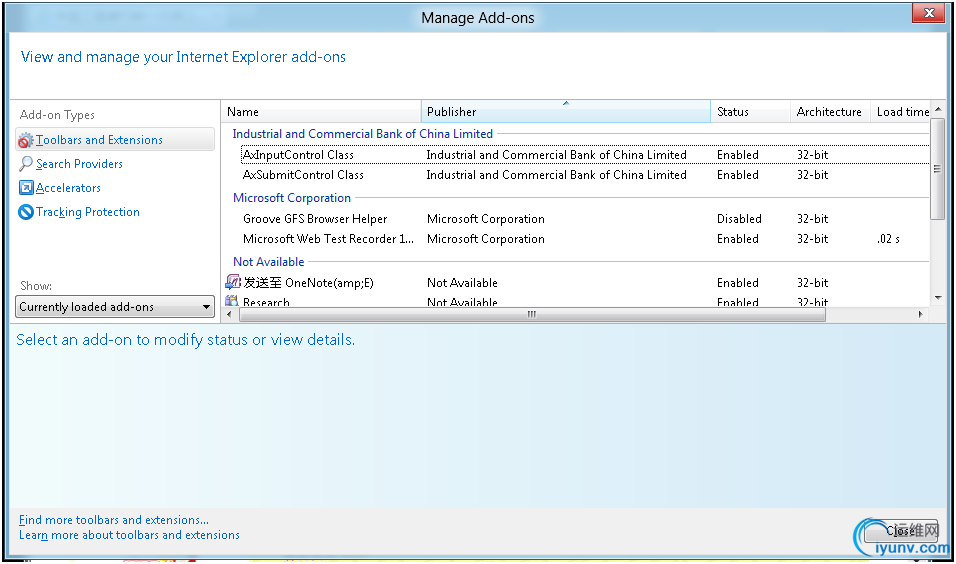Sort add-ons by Name column header
The width and height of the screenshot is (956, 564).
pos(320,112)
